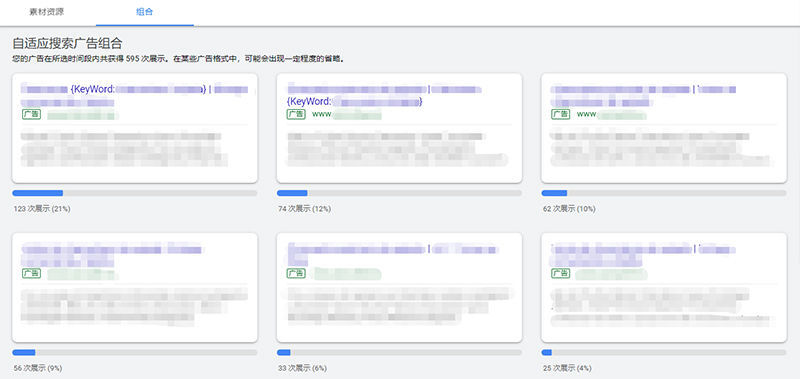Click the 广告 badge in the 56 次展示 card
The width and height of the screenshot is (800, 379).
pos(32,273)
